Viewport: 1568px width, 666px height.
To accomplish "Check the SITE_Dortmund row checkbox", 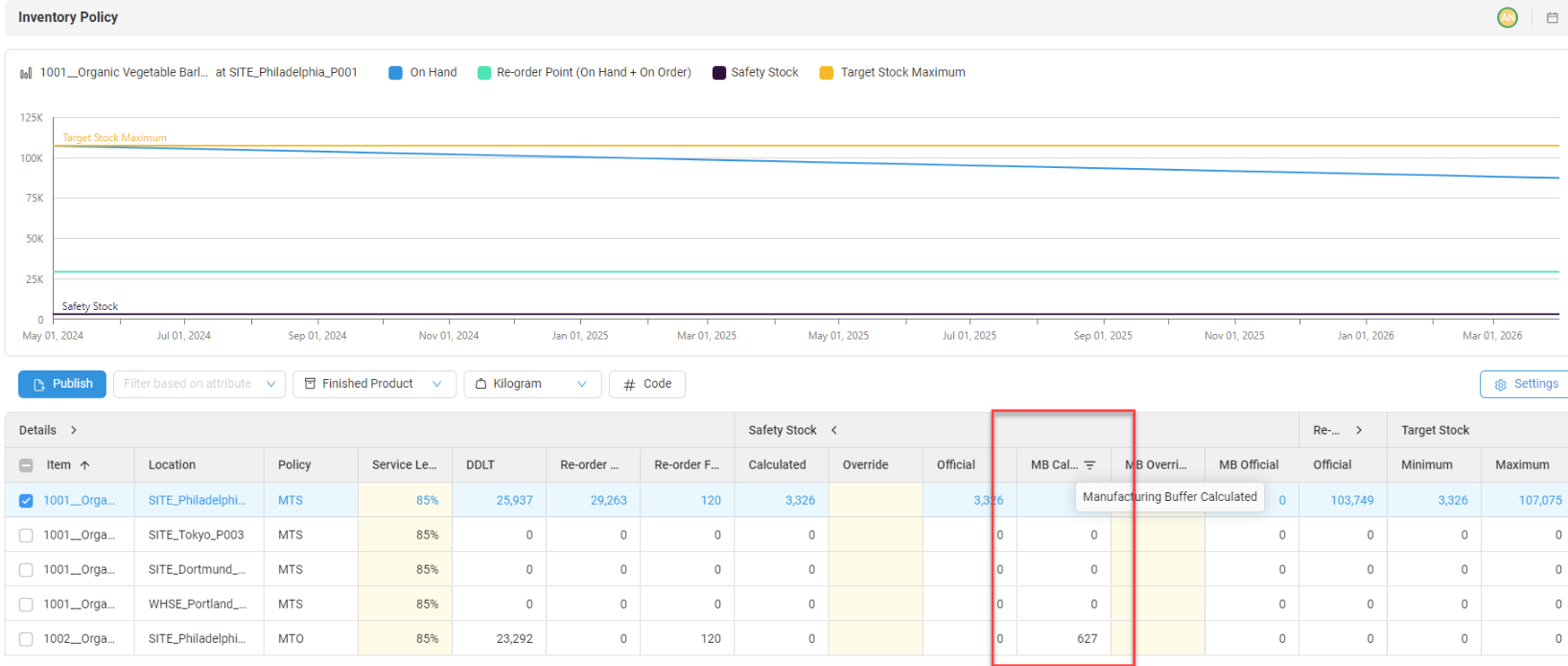I will tap(26, 569).
